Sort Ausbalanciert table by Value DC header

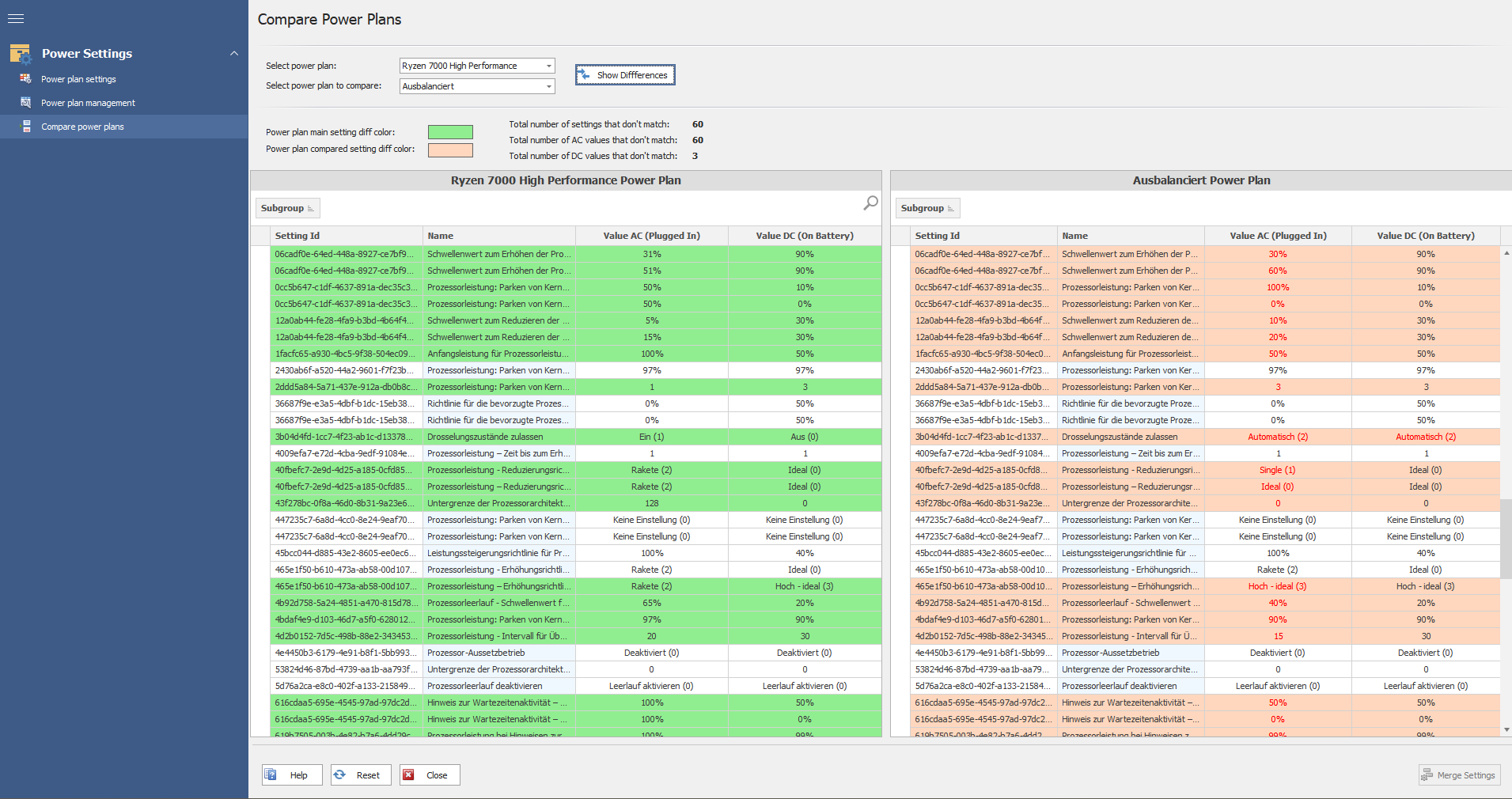[x=1426, y=236]
